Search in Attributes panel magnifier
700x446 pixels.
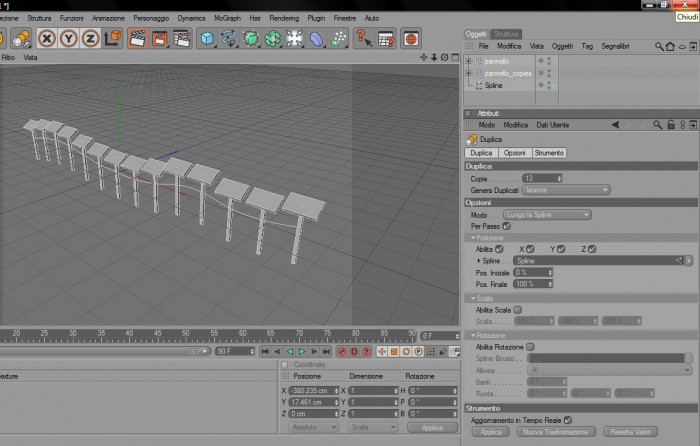658,125
